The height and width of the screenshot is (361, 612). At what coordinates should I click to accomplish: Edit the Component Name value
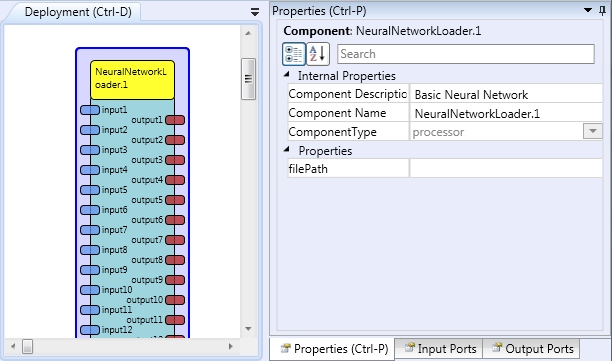(506, 113)
